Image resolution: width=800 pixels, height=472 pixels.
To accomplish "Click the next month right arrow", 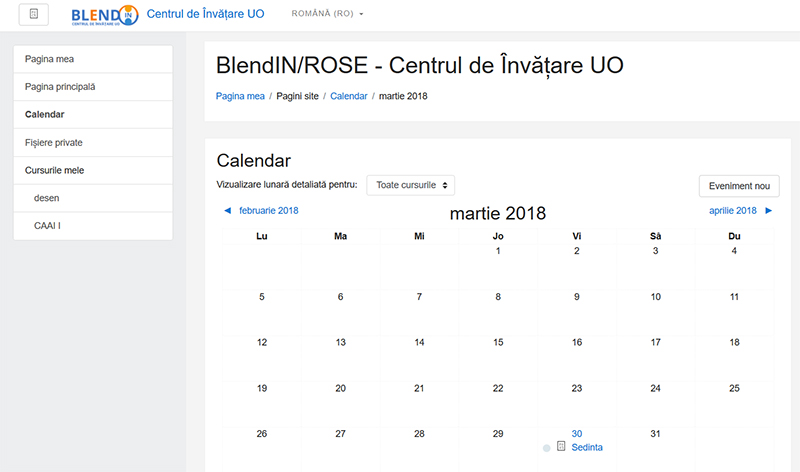I will point(768,211).
